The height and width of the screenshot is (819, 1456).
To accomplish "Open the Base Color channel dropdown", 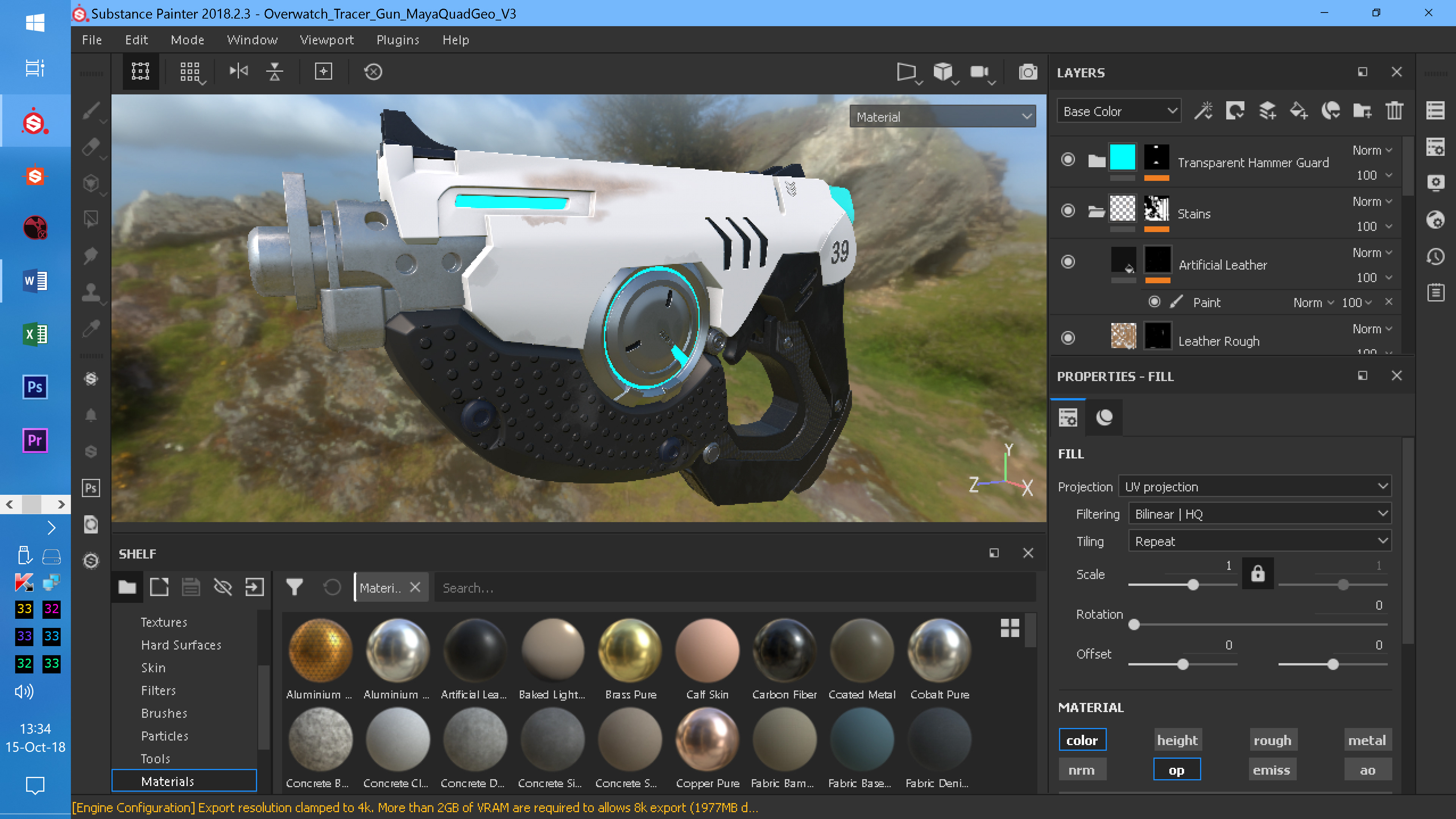I will pos(1119,111).
